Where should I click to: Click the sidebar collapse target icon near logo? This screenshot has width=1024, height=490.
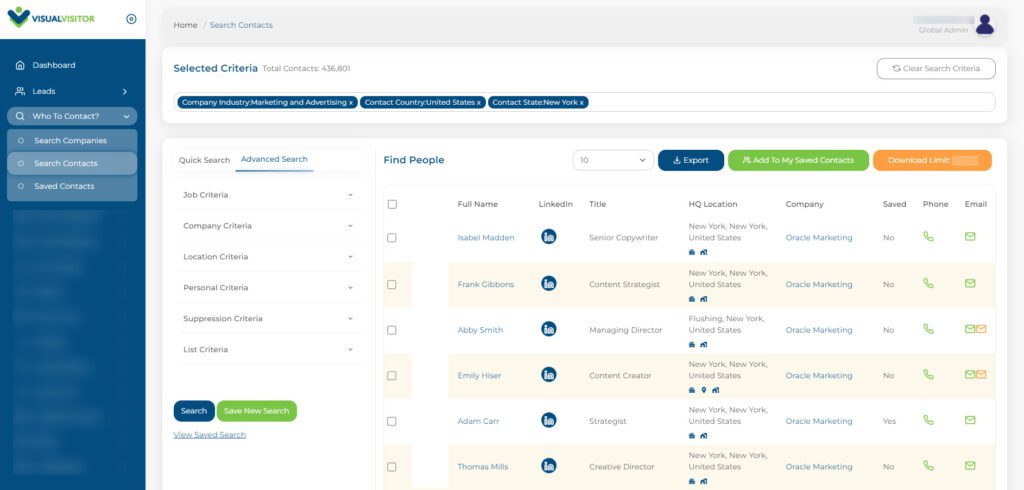[131, 19]
